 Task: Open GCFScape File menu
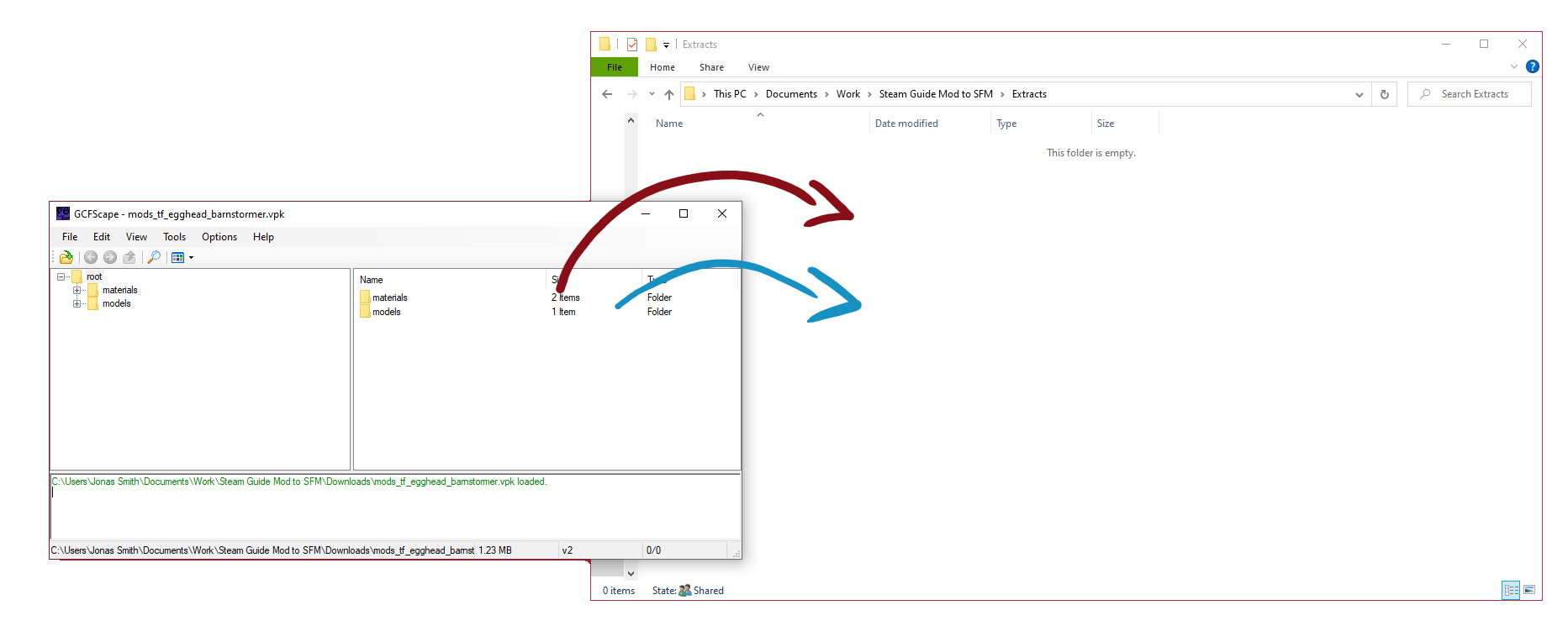pos(70,237)
